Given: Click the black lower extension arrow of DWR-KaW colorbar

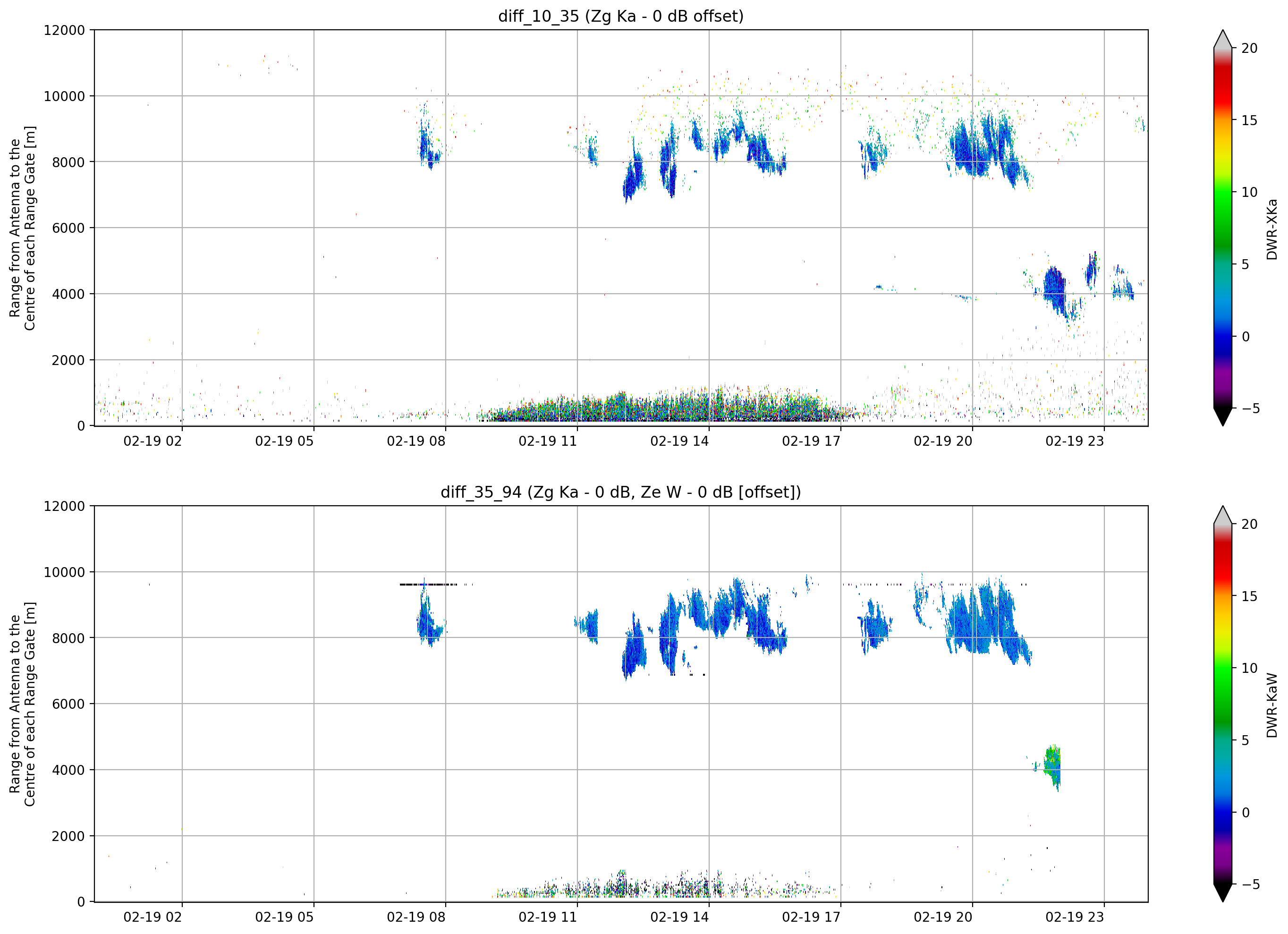Looking at the screenshot, I should point(1223,893).
